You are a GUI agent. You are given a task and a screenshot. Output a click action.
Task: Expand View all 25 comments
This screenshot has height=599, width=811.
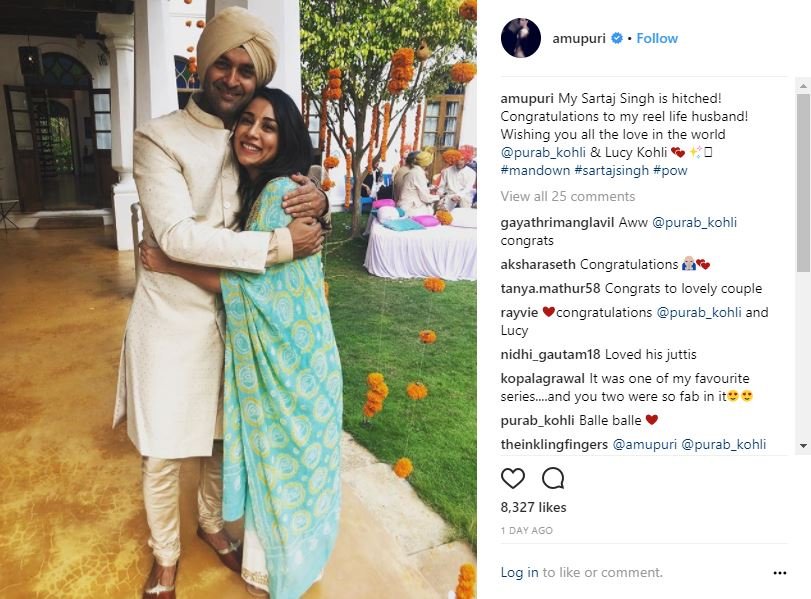[567, 197]
